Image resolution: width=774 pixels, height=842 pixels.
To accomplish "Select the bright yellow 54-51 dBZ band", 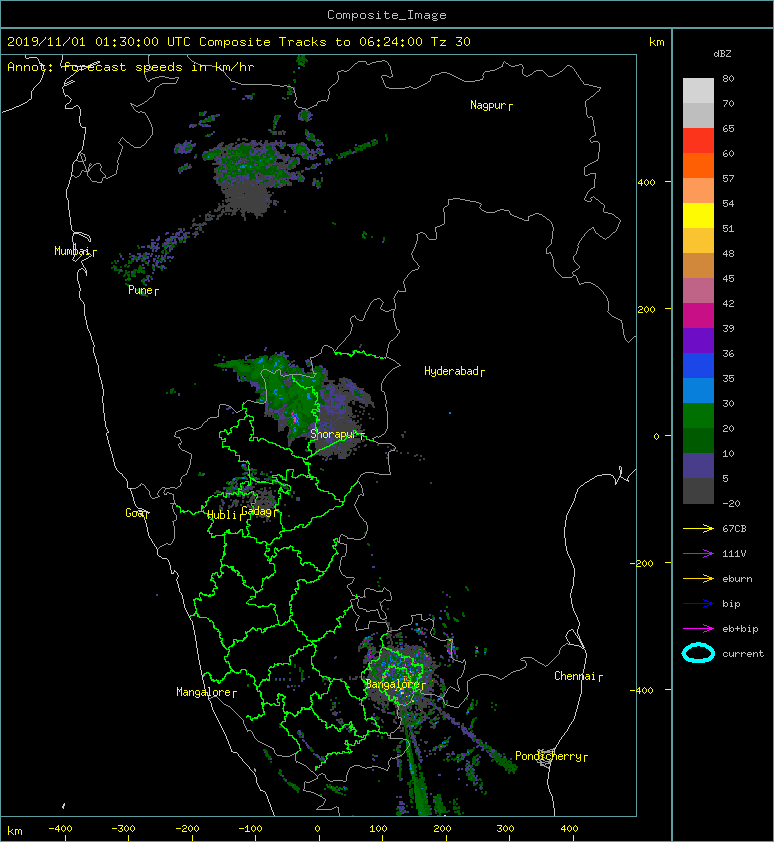I will pyautogui.click(x=698, y=216).
